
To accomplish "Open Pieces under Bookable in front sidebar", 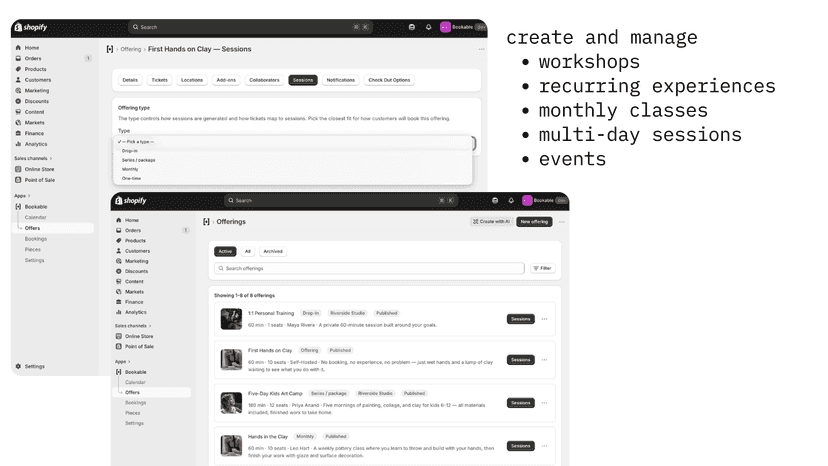I will click(x=133, y=413).
